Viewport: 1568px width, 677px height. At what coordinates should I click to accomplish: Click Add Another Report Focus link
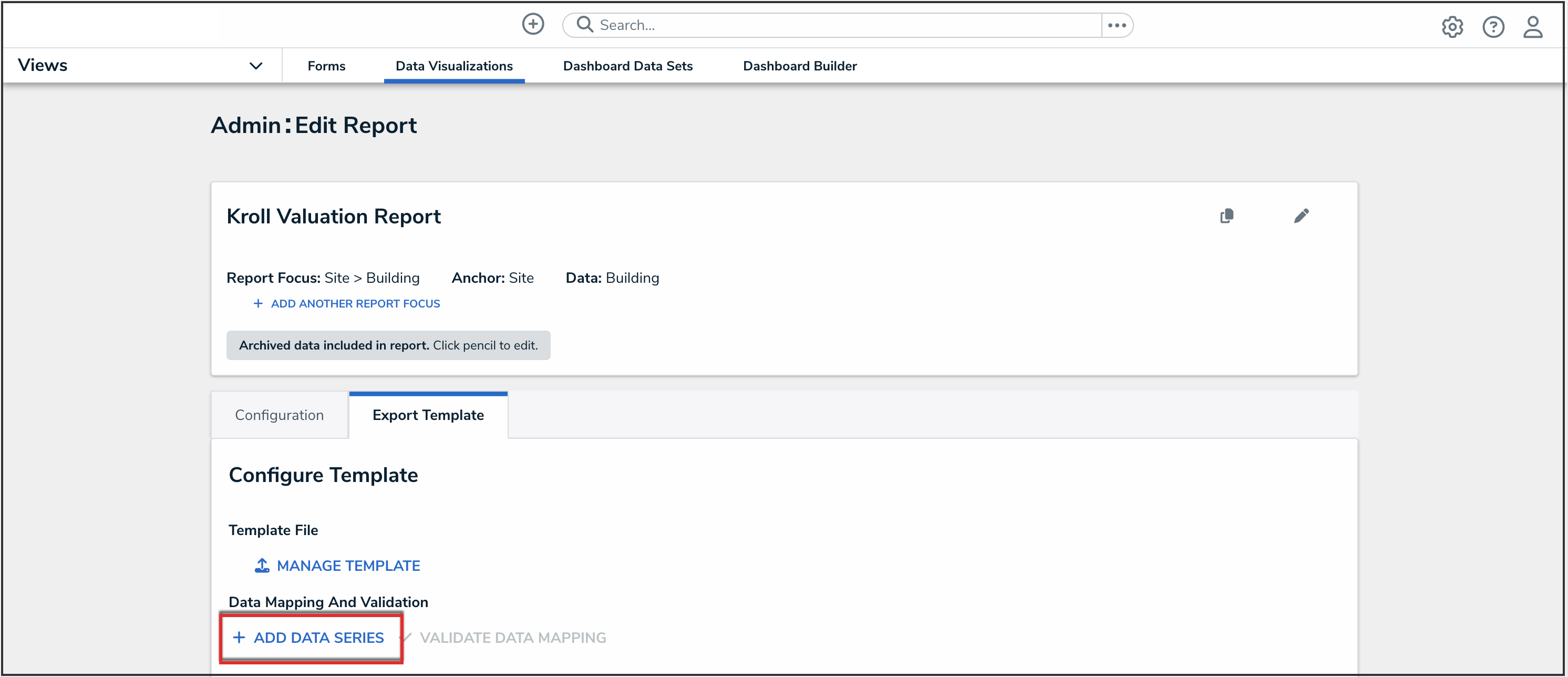355,304
